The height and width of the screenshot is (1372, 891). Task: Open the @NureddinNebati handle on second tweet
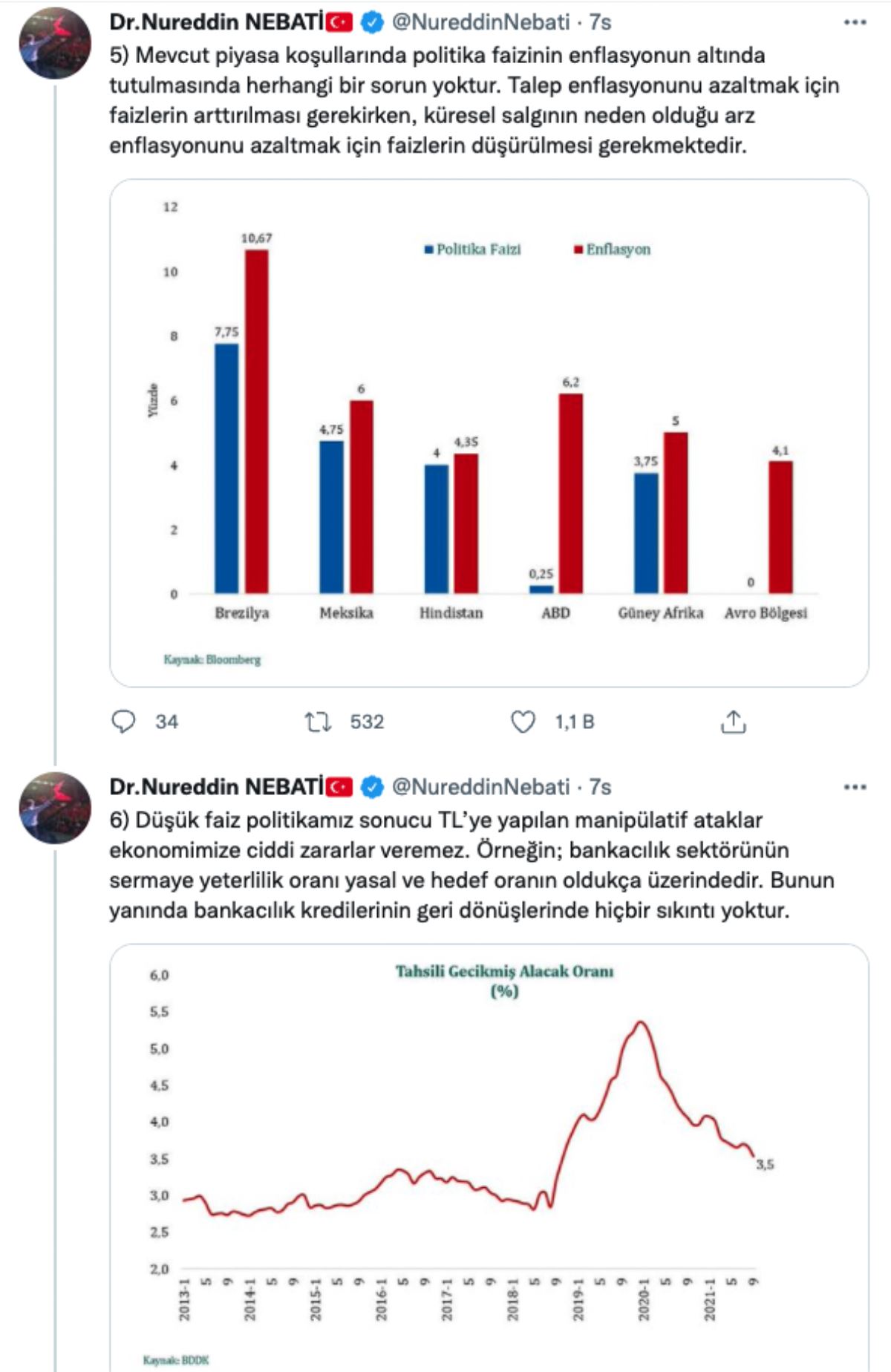tap(480, 787)
